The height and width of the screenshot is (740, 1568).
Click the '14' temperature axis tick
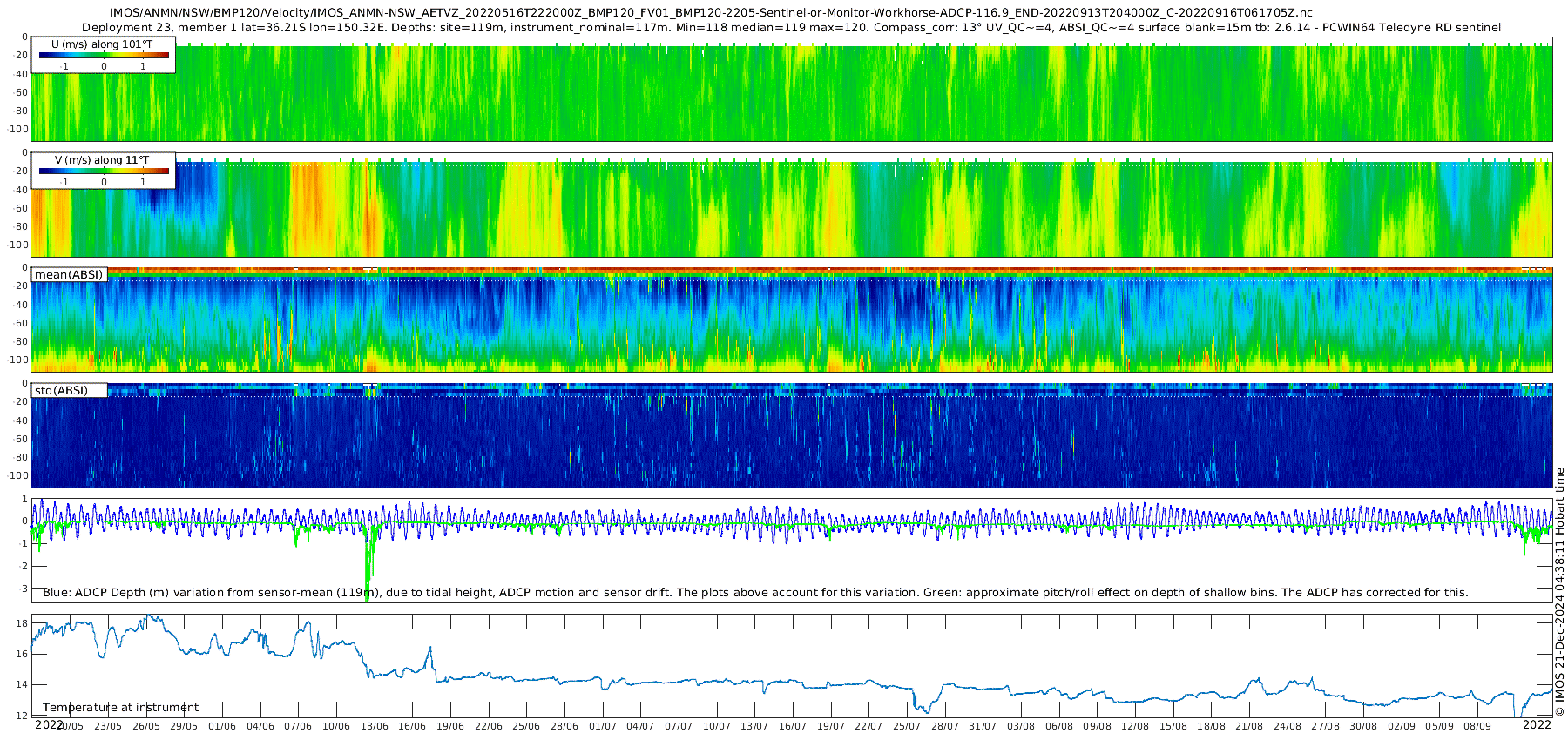(23, 685)
